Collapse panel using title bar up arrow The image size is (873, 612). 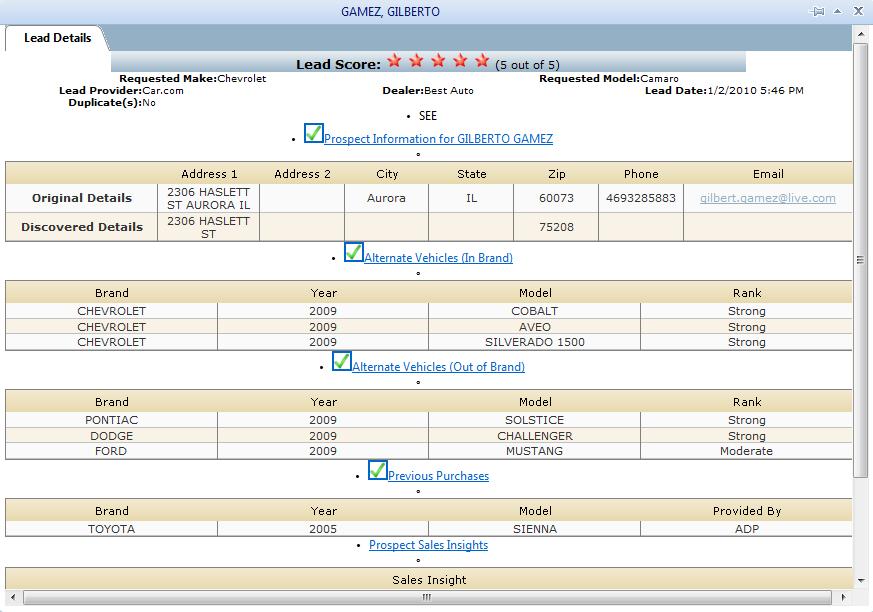click(837, 11)
